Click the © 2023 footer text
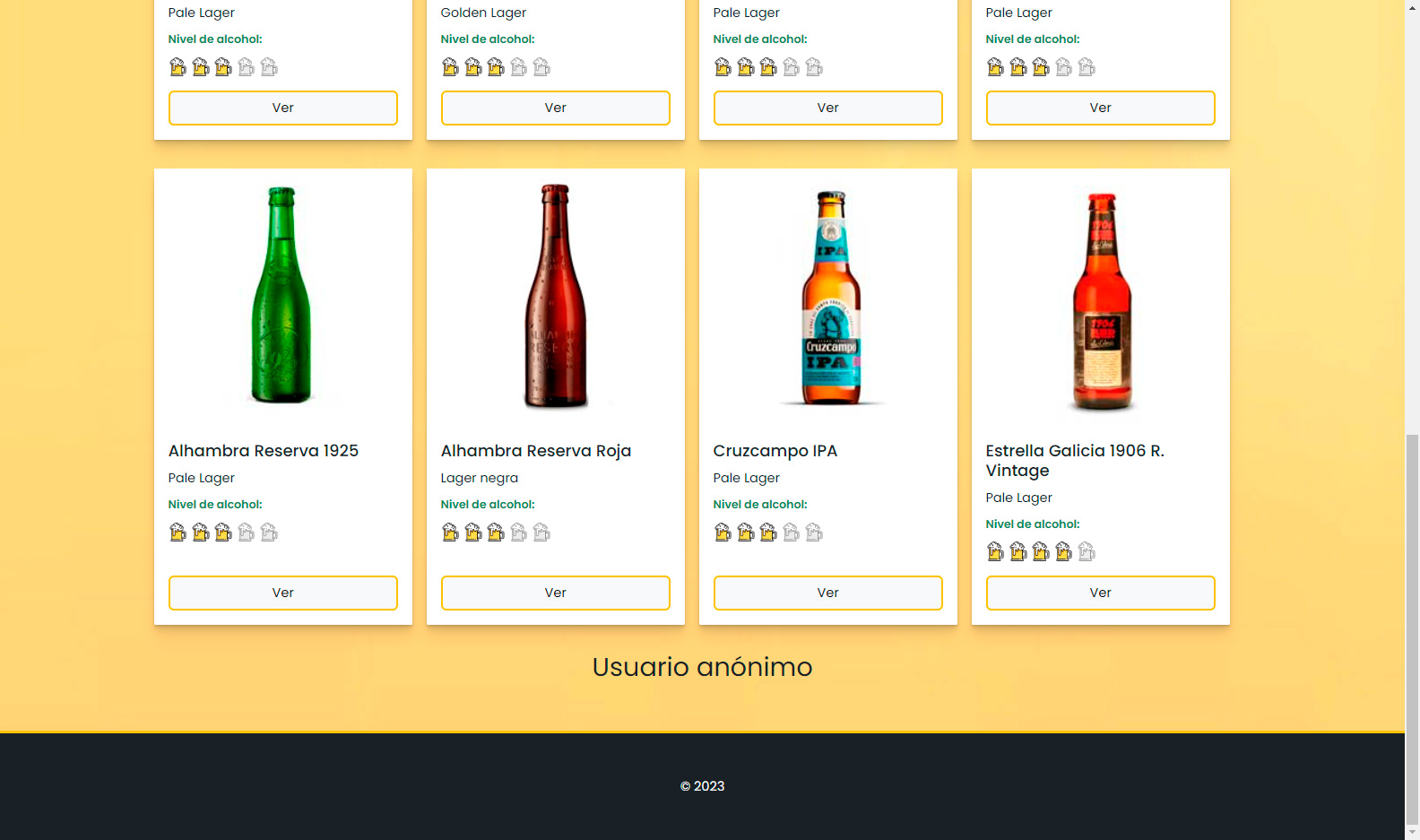The height and width of the screenshot is (840, 1420). coord(703,786)
